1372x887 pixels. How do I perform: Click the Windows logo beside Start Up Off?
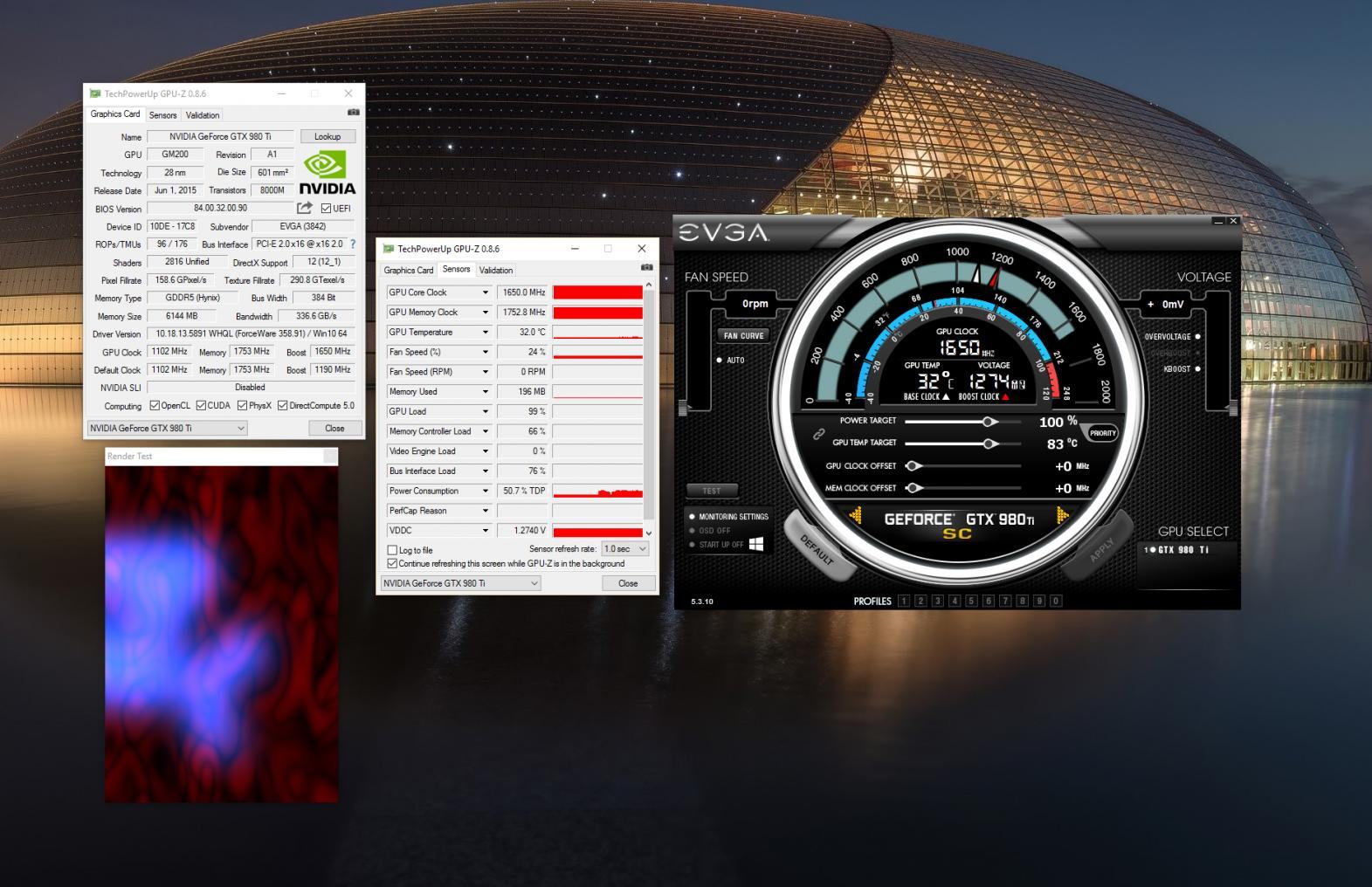(x=756, y=544)
